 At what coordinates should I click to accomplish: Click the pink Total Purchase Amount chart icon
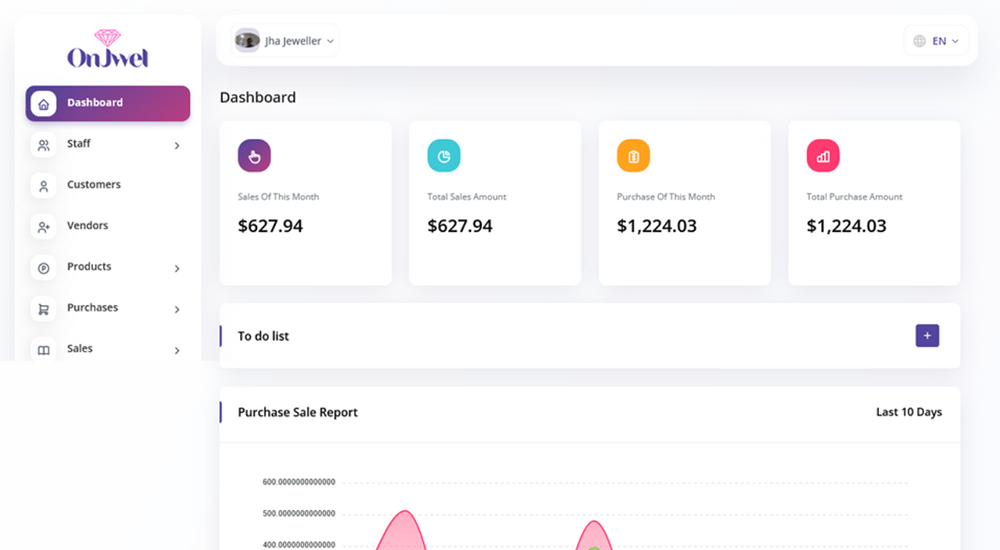(x=823, y=156)
